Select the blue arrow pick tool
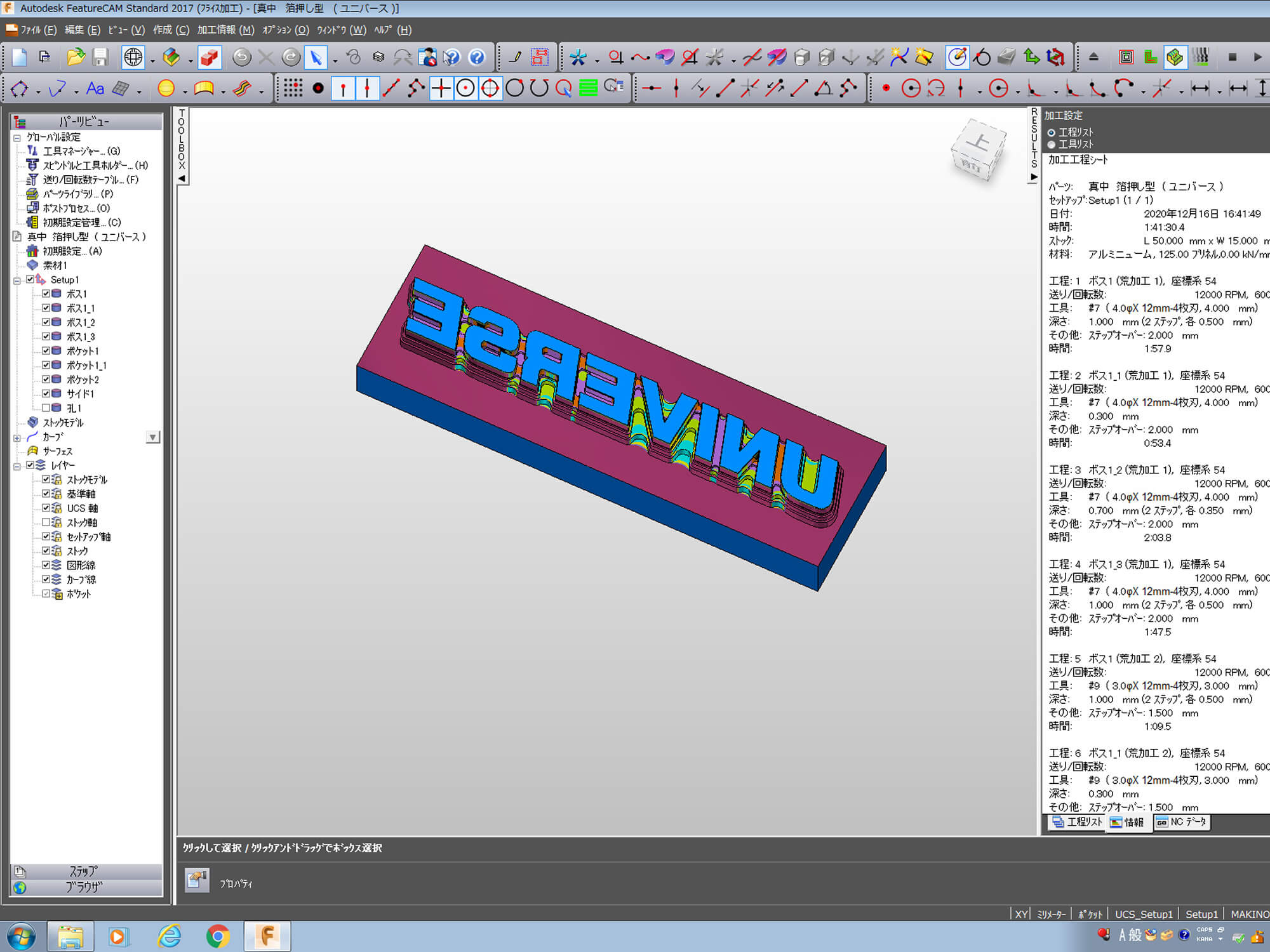The width and height of the screenshot is (1270, 952). click(x=316, y=57)
